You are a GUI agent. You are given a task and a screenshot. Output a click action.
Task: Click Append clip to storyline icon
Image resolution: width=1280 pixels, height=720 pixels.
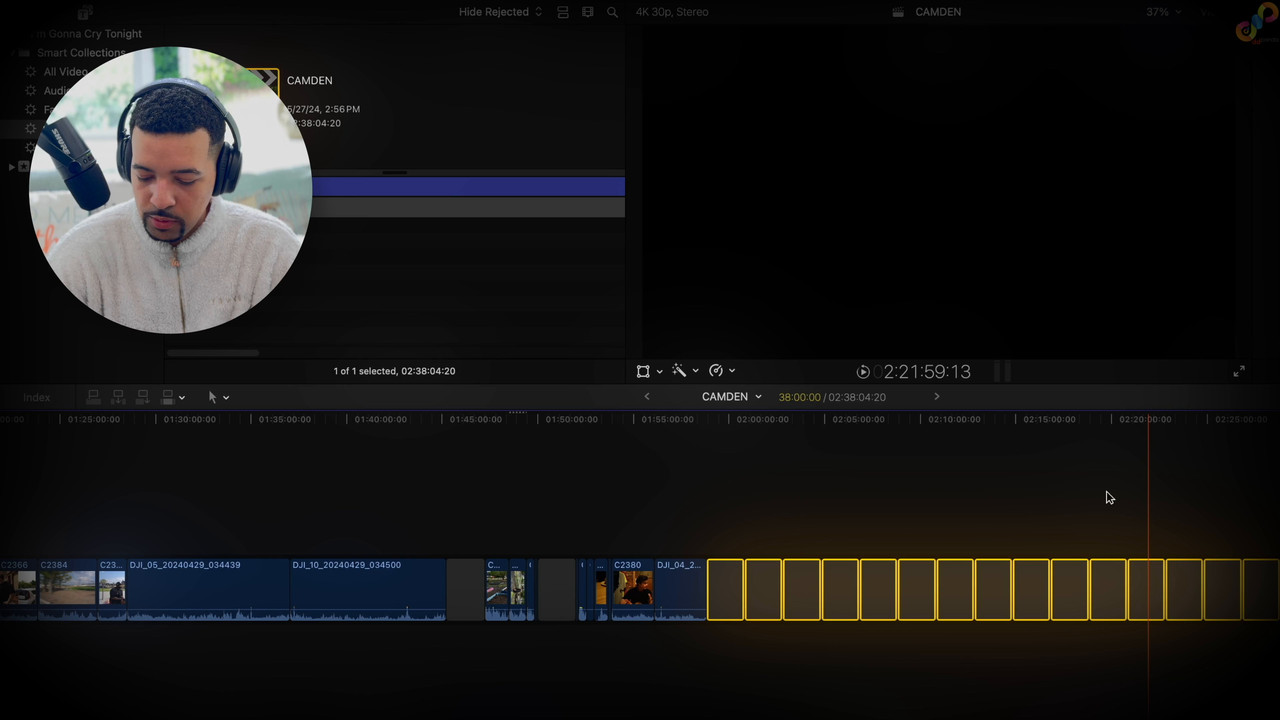[142, 397]
